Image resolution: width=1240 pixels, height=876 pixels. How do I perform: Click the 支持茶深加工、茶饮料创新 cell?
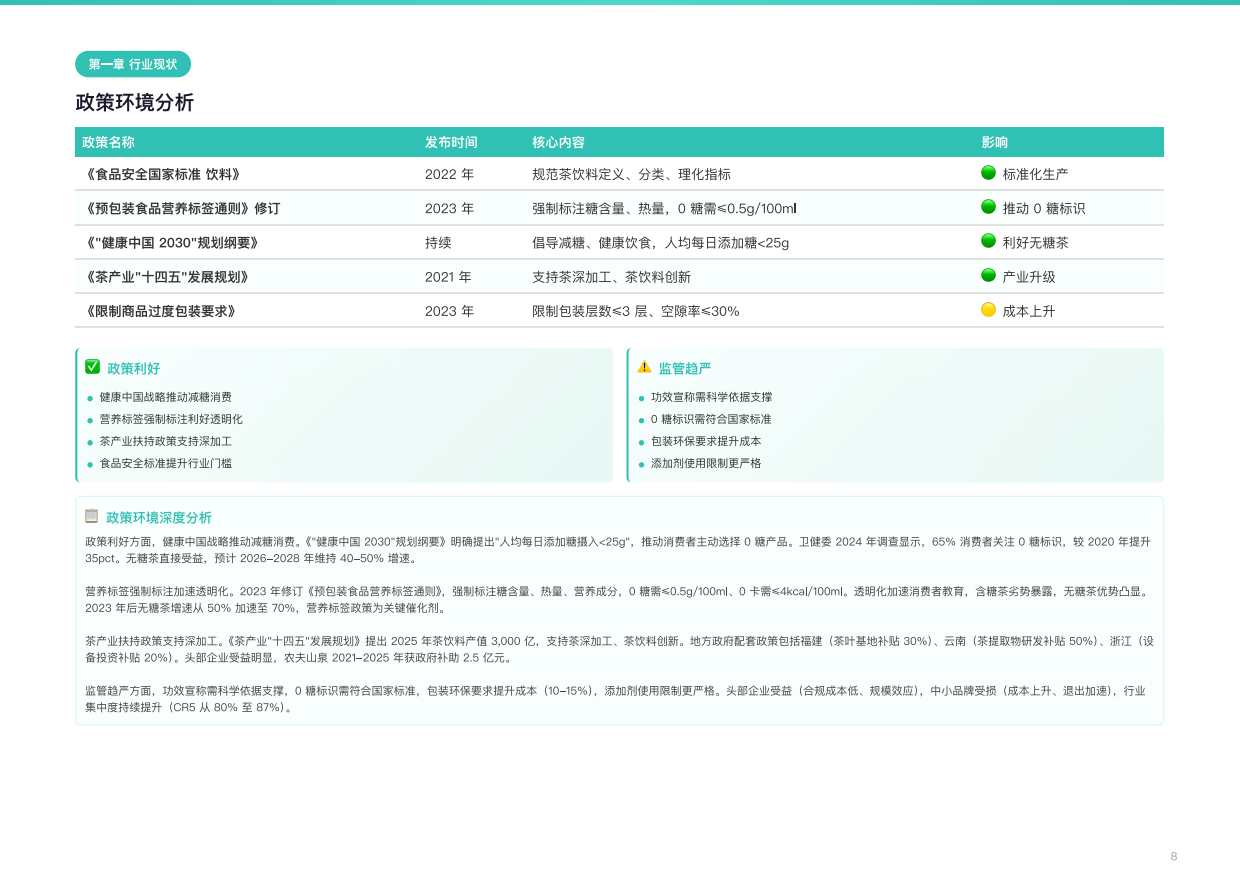coord(611,277)
